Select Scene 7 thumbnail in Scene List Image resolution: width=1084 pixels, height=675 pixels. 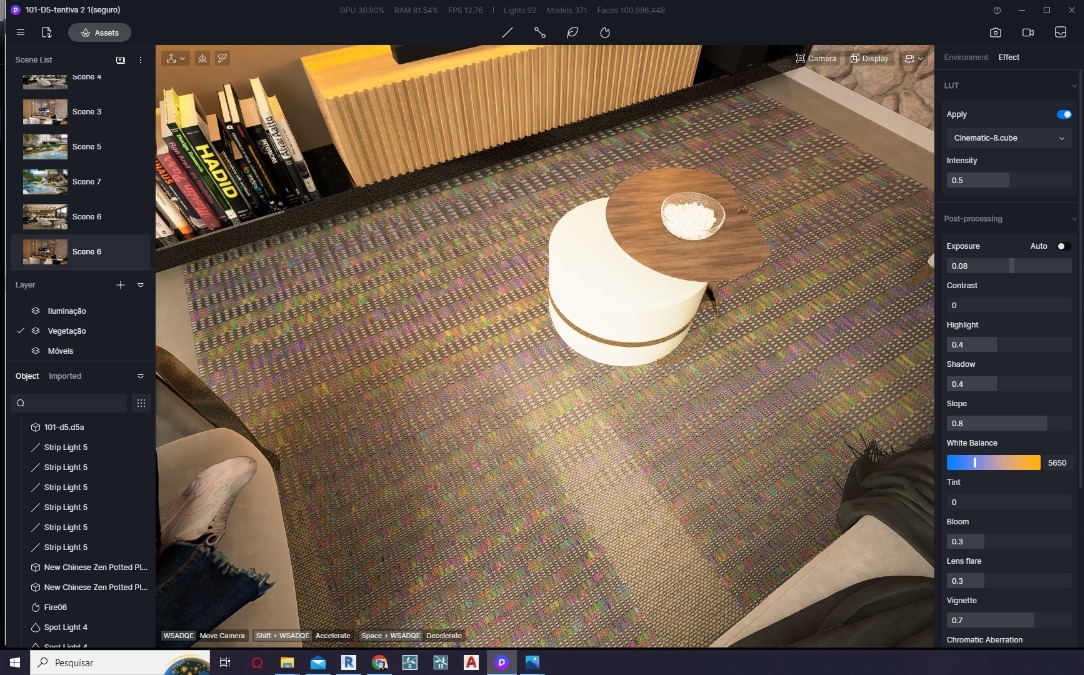pyautogui.click(x=45, y=181)
